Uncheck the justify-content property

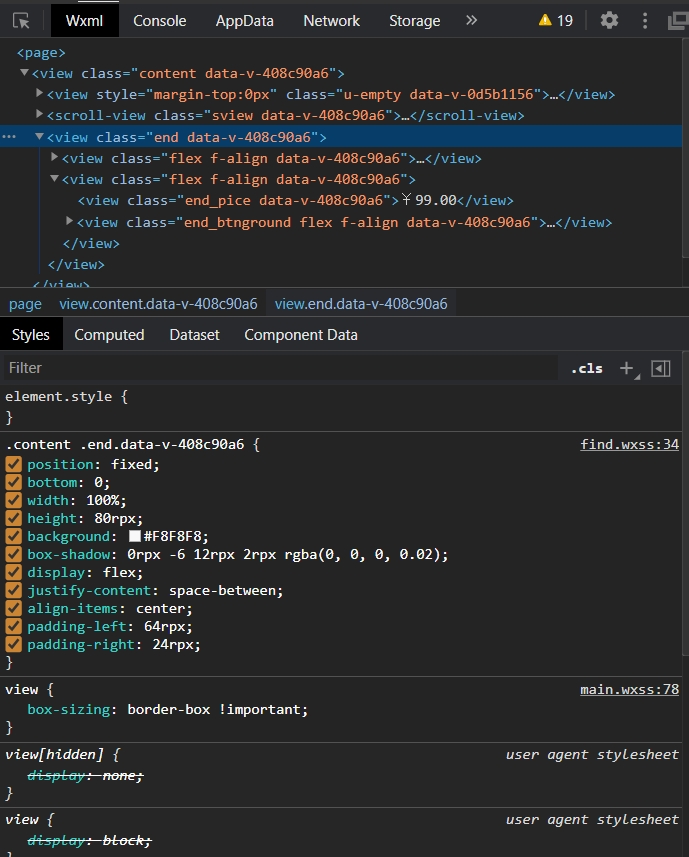click(x=14, y=590)
